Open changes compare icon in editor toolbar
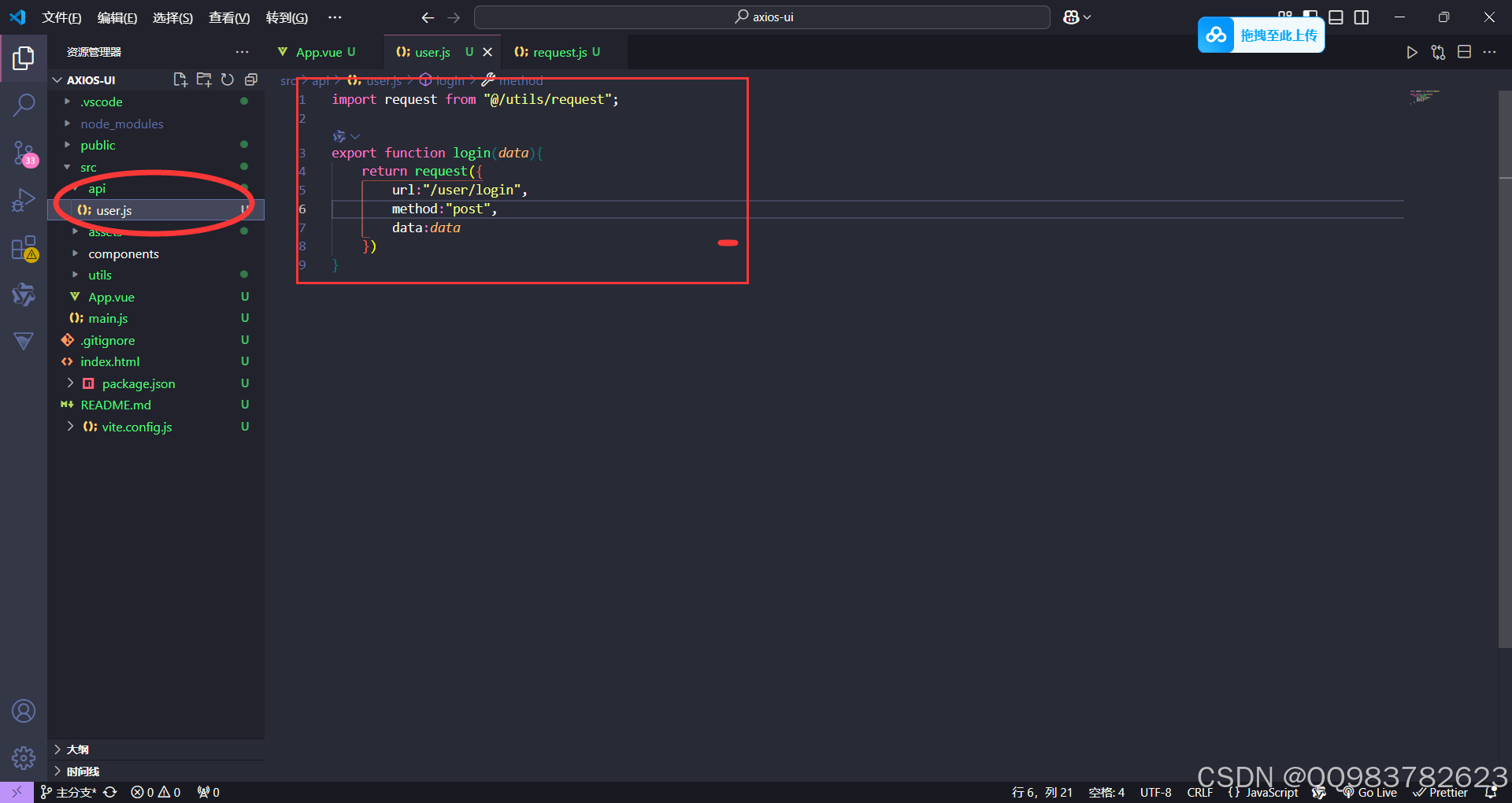This screenshot has height=803, width=1512. (1439, 52)
